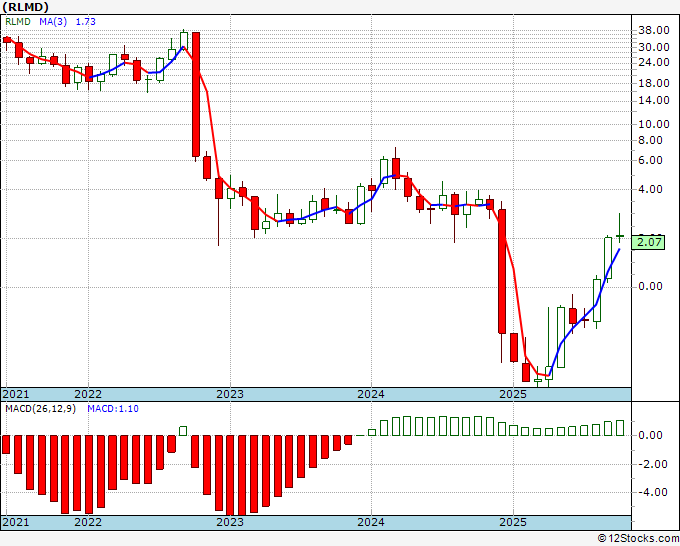Click the (RLMD) chart title

(x=25, y=7)
